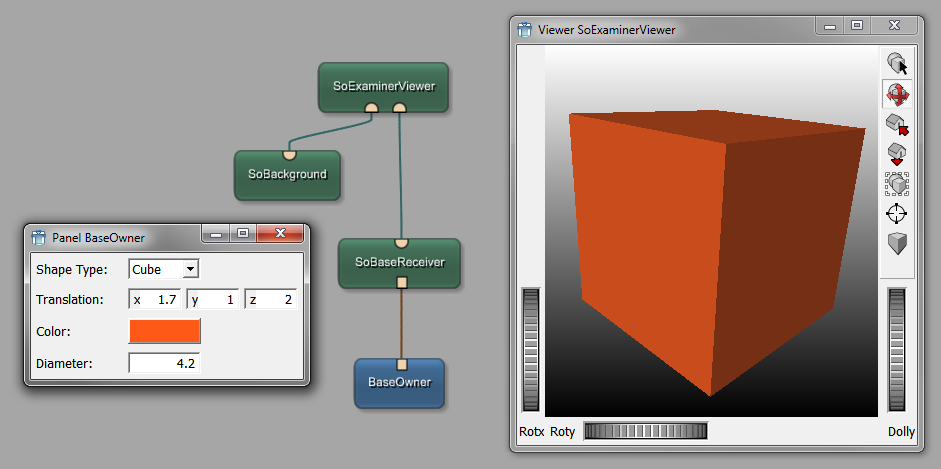This screenshot has height=469, width=941.
Task: Select the SoBaseReceiver node
Action: [399, 262]
